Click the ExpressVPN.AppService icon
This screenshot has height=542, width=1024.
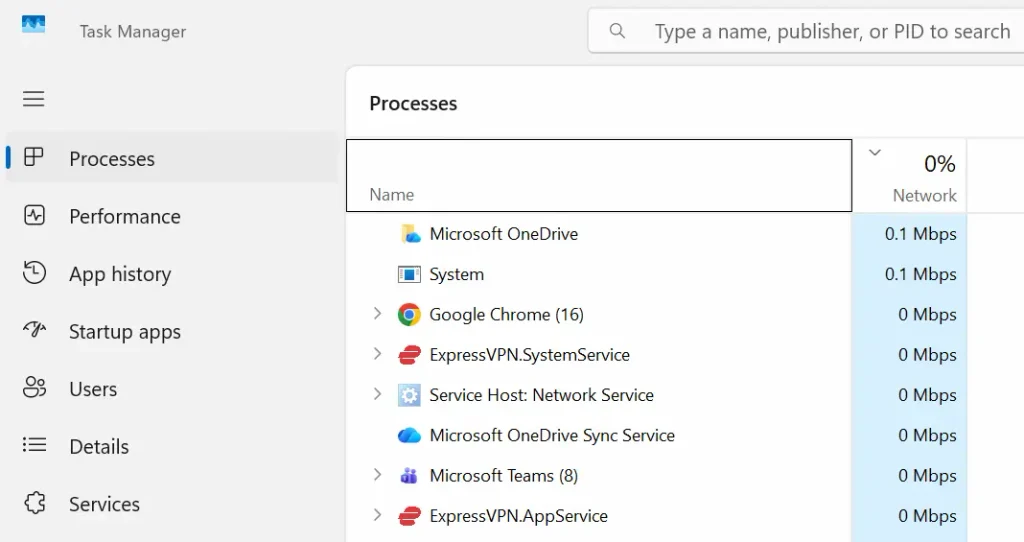(409, 516)
